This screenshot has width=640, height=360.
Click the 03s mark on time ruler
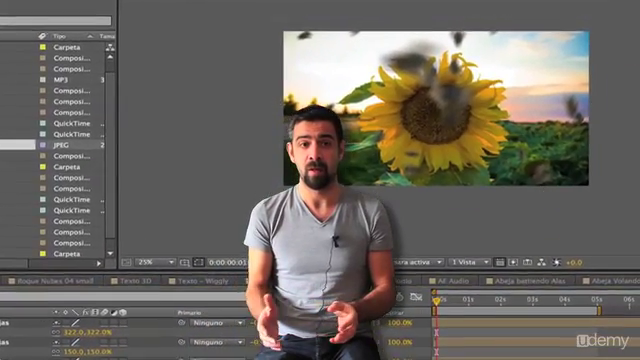pos(532,300)
